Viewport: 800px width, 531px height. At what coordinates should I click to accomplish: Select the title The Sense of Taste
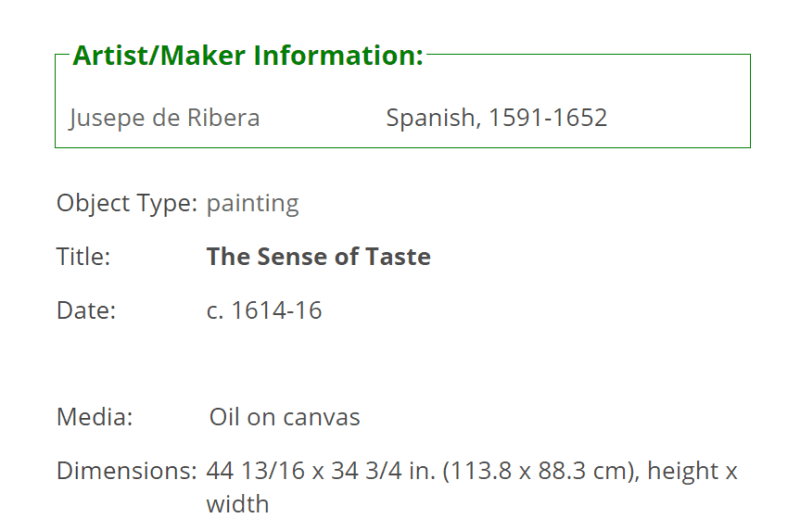[x=318, y=256]
